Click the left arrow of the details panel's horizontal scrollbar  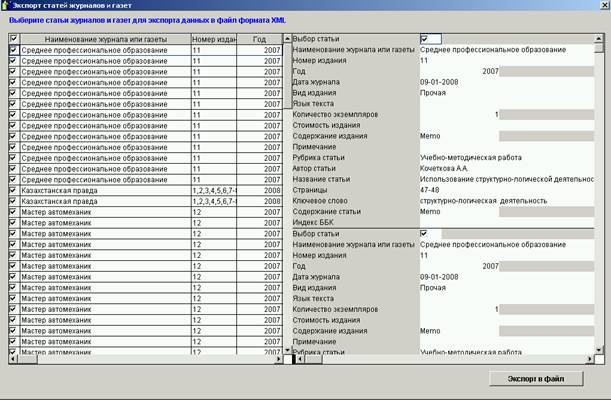[x=300, y=359]
